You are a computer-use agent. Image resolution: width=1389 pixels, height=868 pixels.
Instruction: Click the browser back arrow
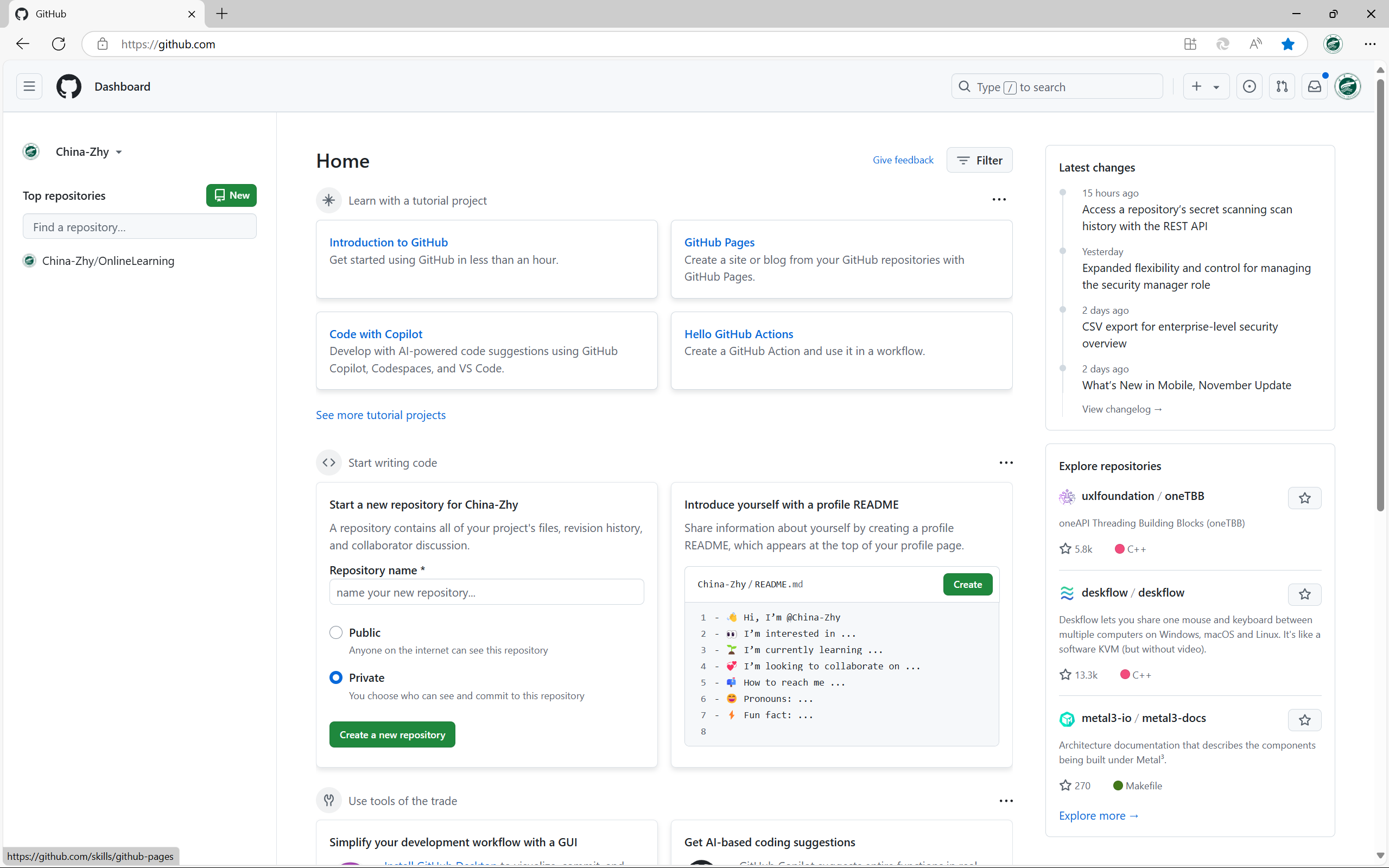(x=22, y=44)
